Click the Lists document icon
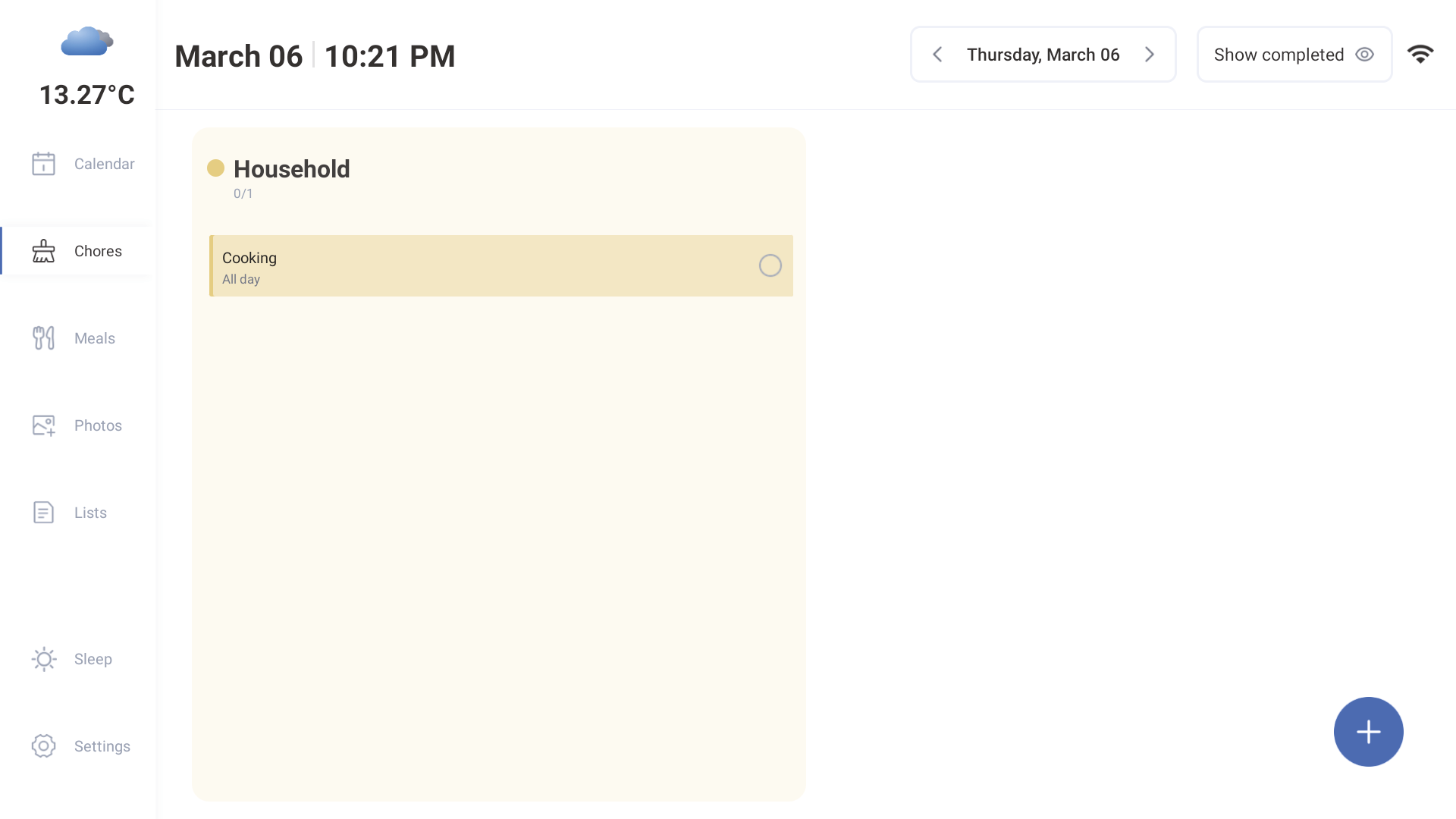Image resolution: width=1456 pixels, height=819 pixels. (43, 513)
